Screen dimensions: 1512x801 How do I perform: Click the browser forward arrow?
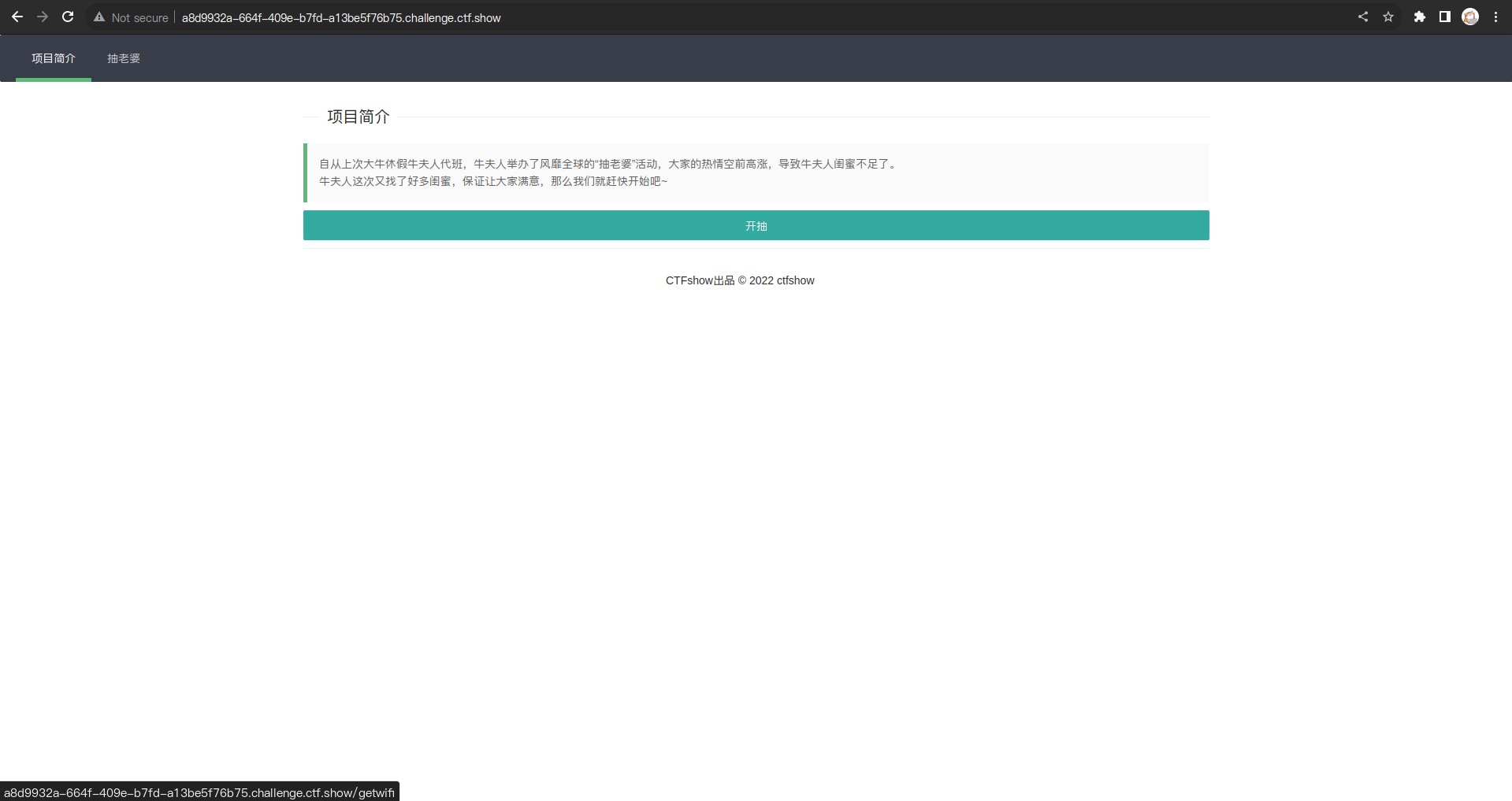pyautogui.click(x=43, y=17)
